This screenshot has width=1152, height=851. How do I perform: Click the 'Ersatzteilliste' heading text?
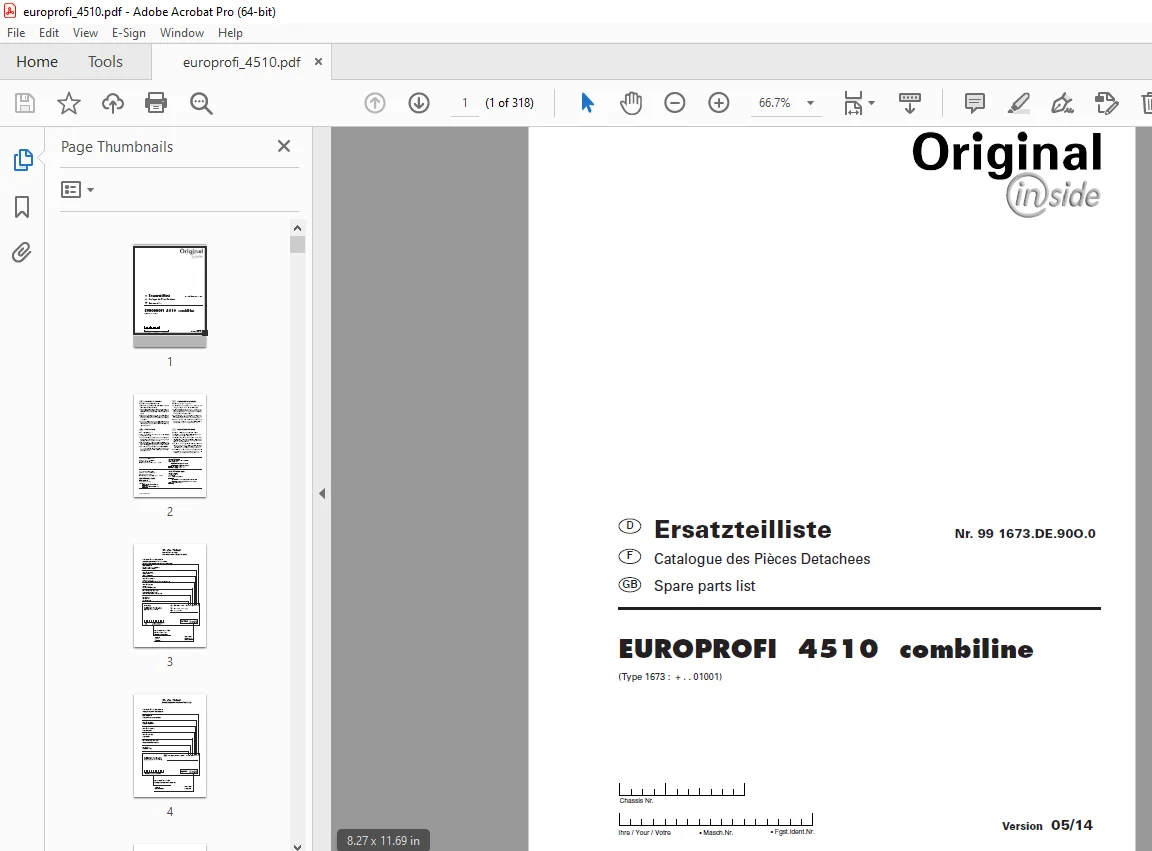(742, 529)
